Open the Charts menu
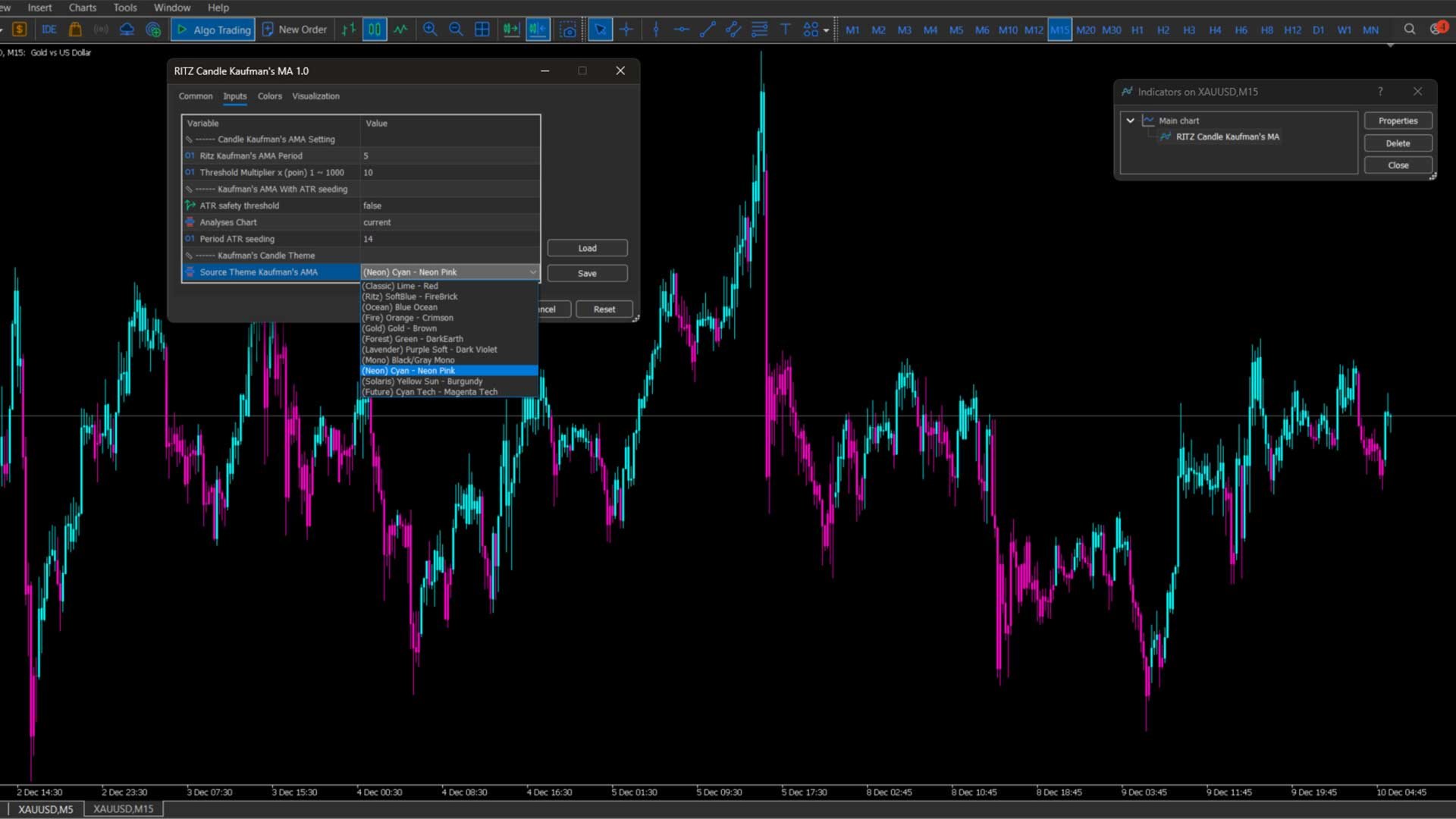Screen dimensions: 1456x819 point(82,8)
